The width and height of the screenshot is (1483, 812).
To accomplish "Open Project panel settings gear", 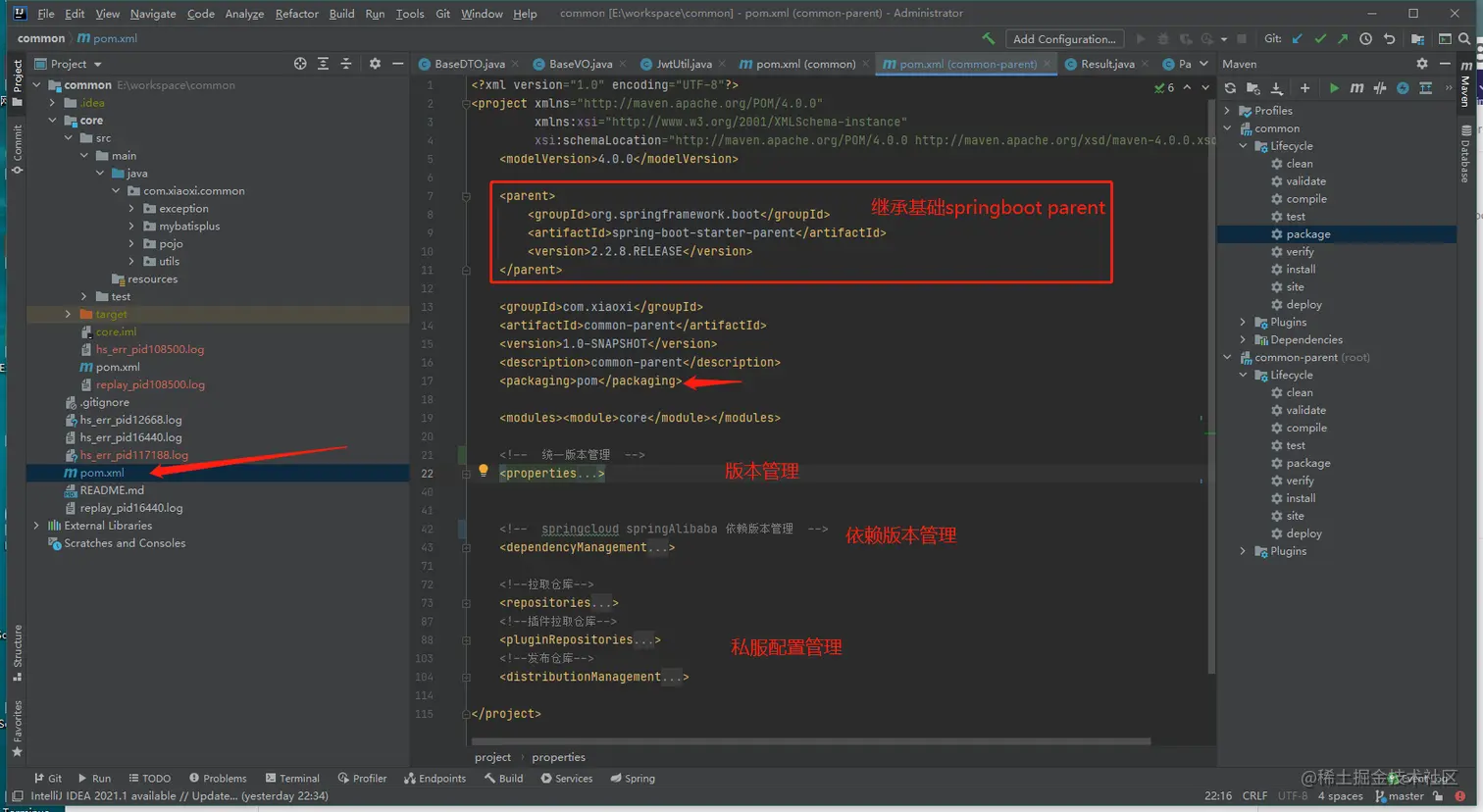I will pos(375,64).
